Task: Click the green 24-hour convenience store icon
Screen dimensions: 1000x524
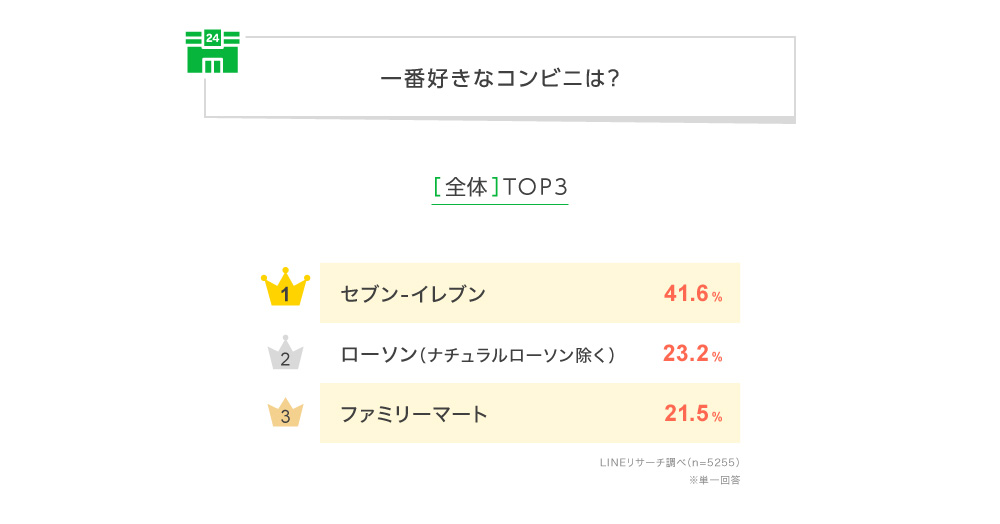Action: click(212, 52)
